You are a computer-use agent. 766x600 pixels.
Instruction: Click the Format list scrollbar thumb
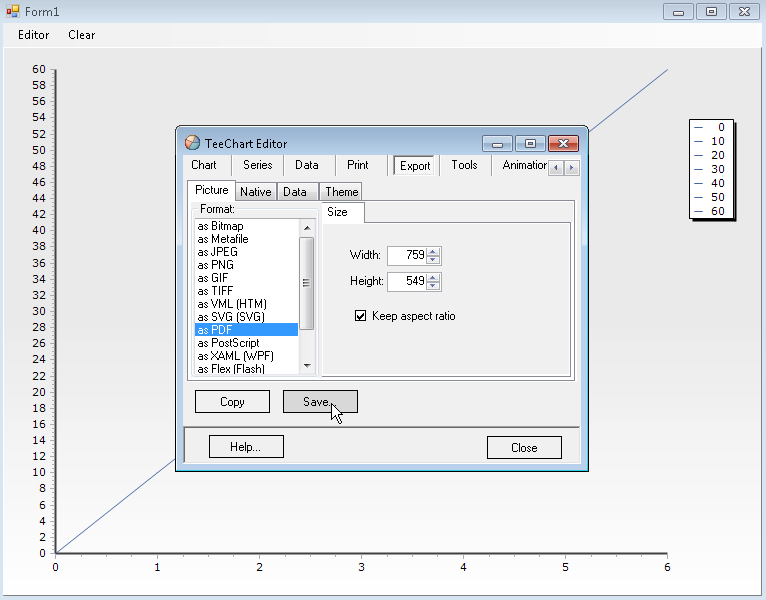pos(306,283)
